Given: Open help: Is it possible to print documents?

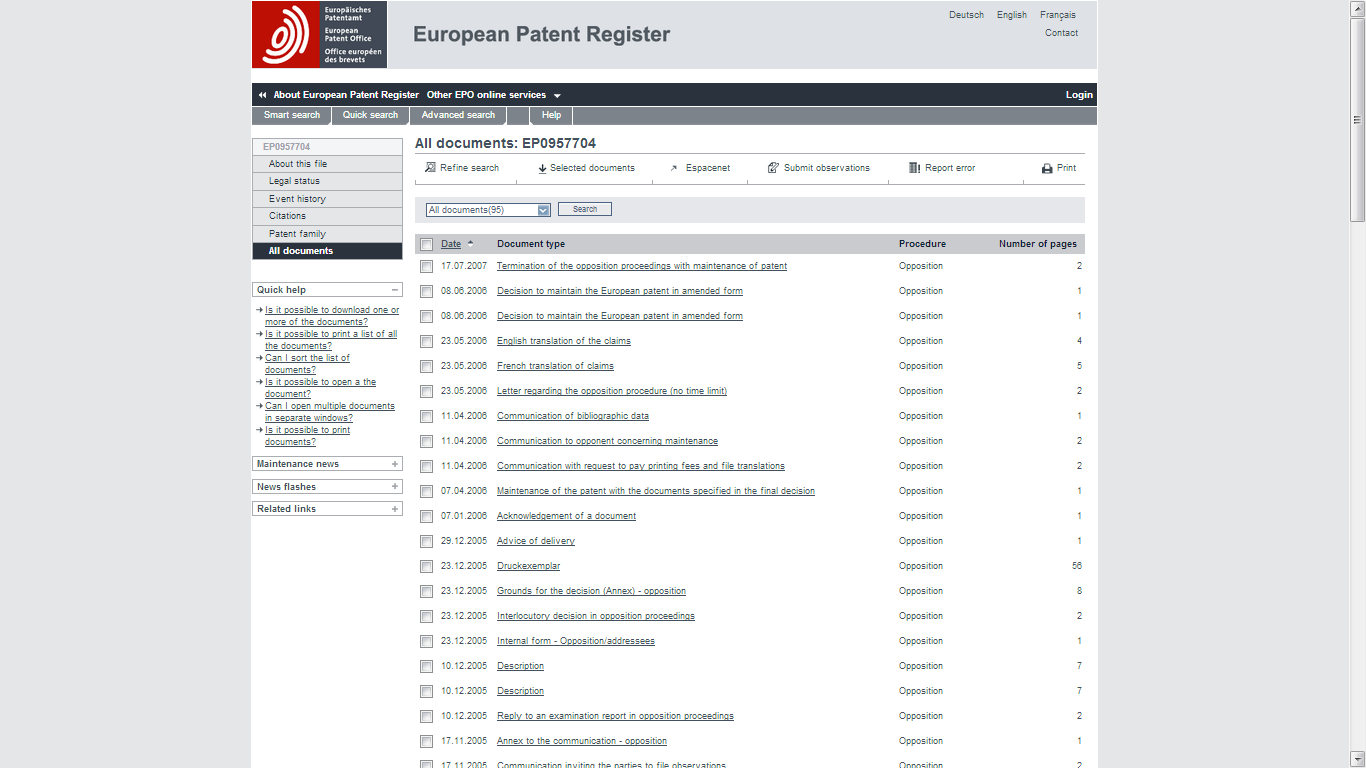Looking at the screenshot, I should coord(307,436).
